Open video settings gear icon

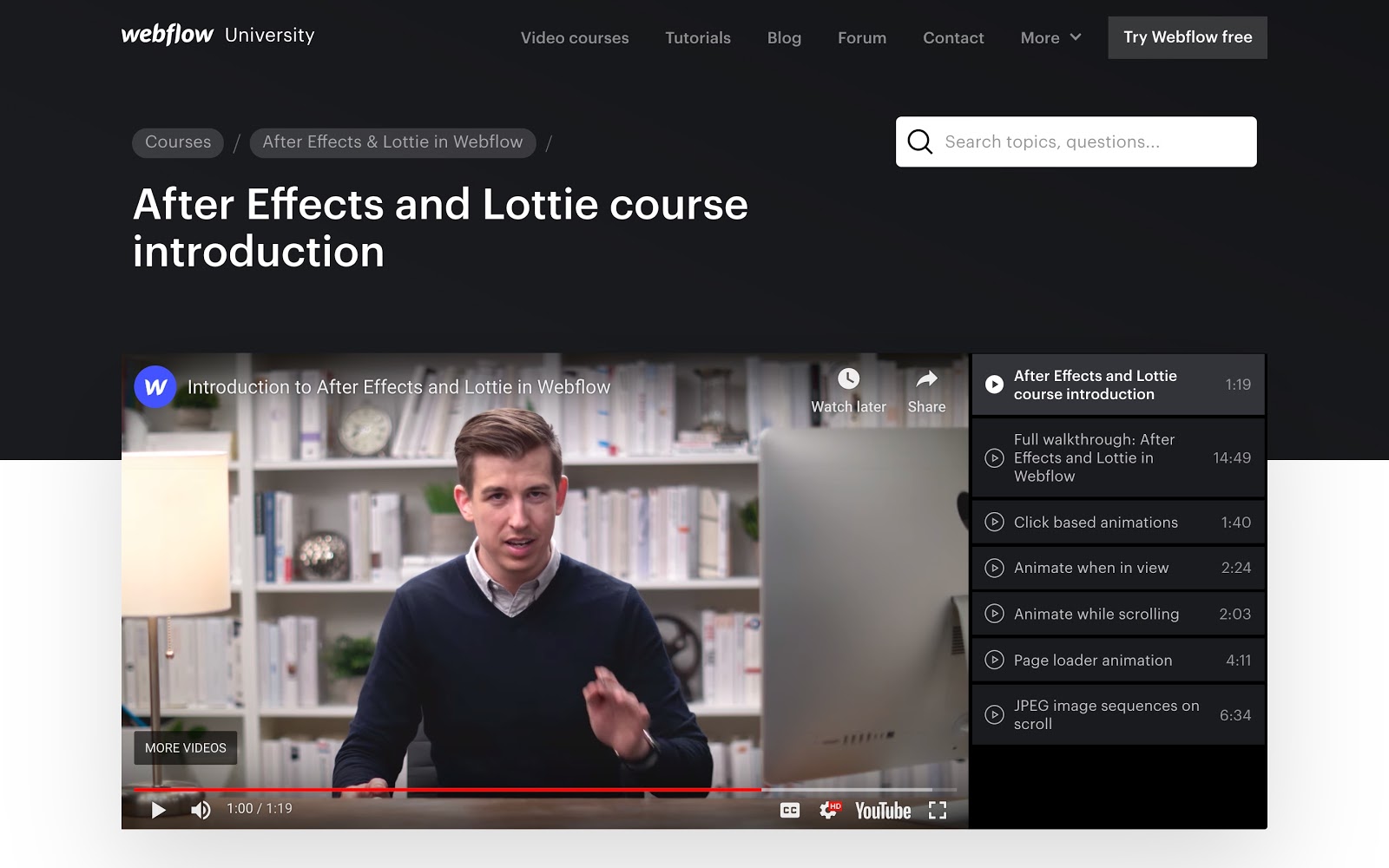coord(829,810)
